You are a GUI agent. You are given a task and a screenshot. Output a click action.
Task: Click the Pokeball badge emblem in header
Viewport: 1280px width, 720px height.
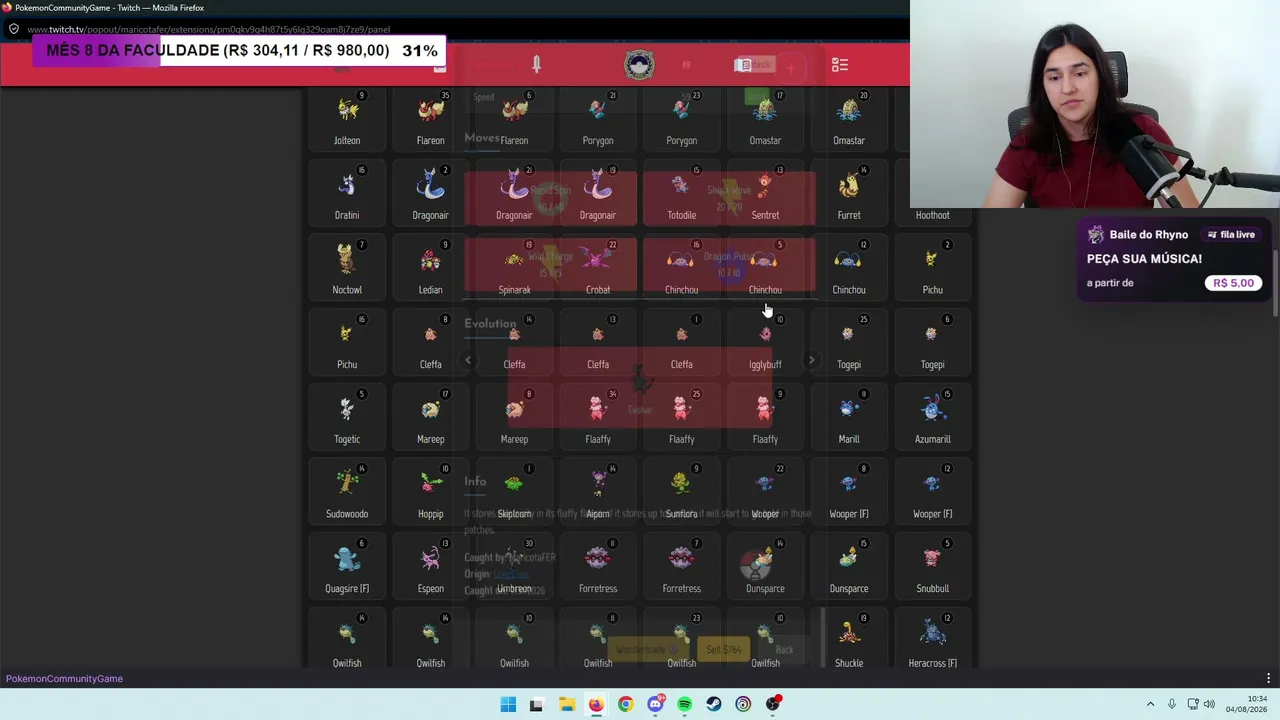coord(639,65)
